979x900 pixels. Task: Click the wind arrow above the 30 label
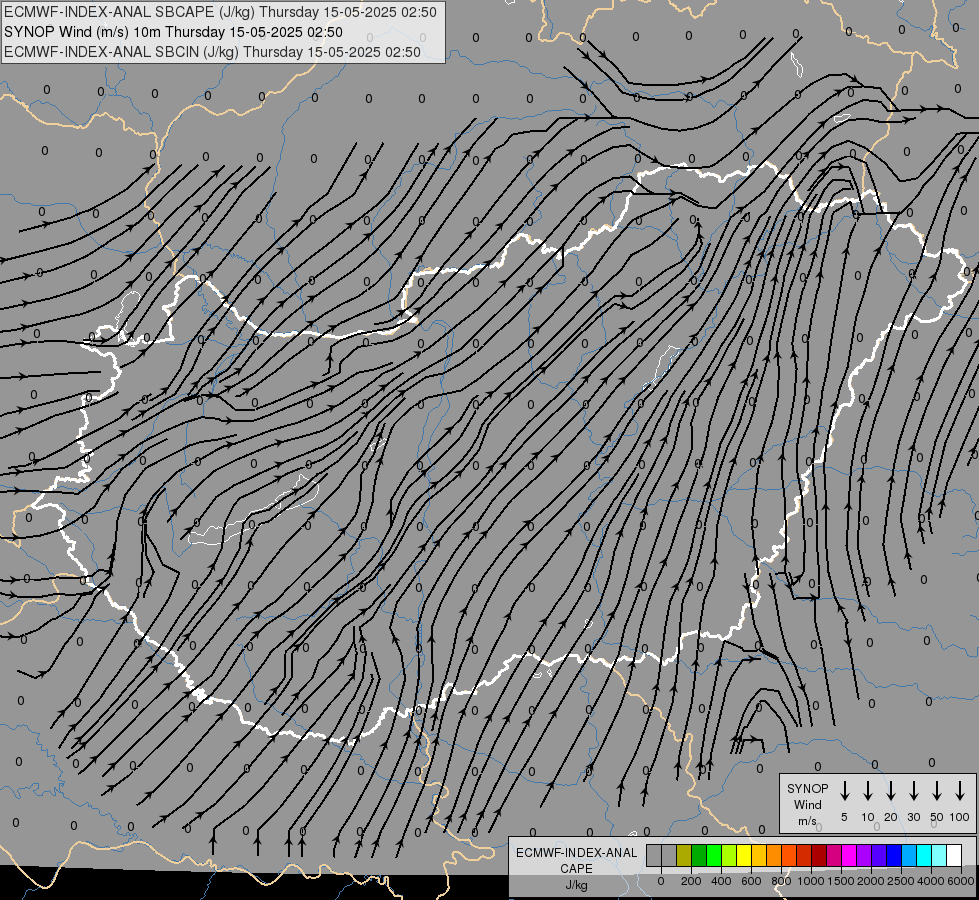[x=913, y=791]
